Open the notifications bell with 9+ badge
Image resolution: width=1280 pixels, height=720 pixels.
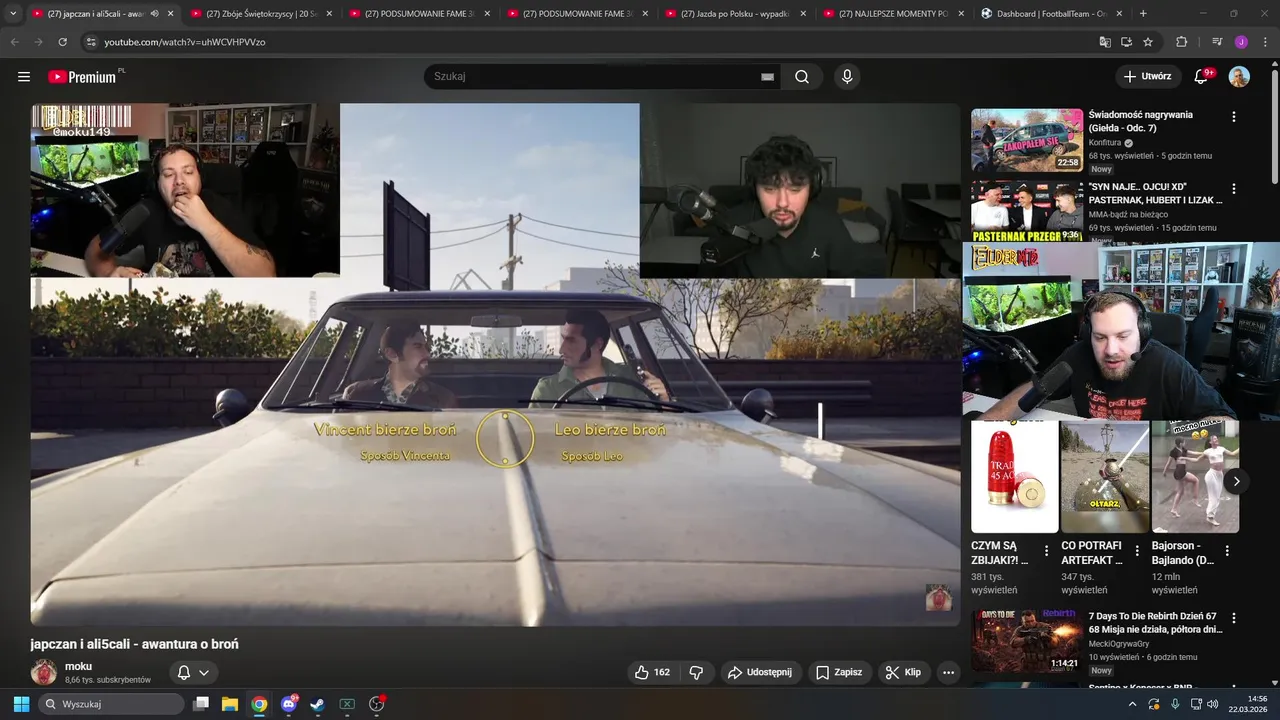[x=1202, y=77]
